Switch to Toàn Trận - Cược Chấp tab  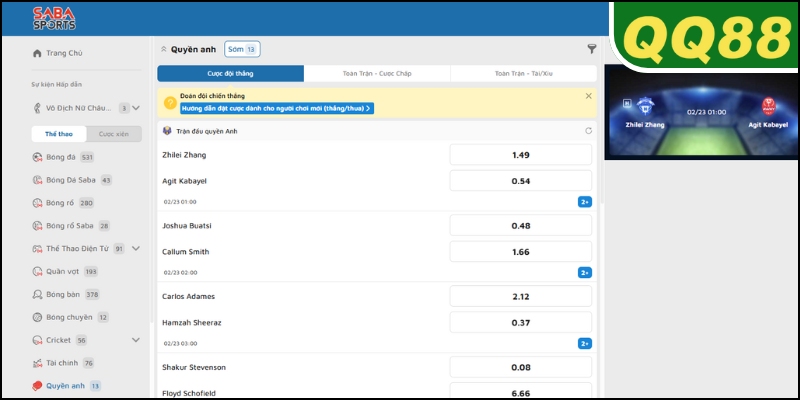377,74
